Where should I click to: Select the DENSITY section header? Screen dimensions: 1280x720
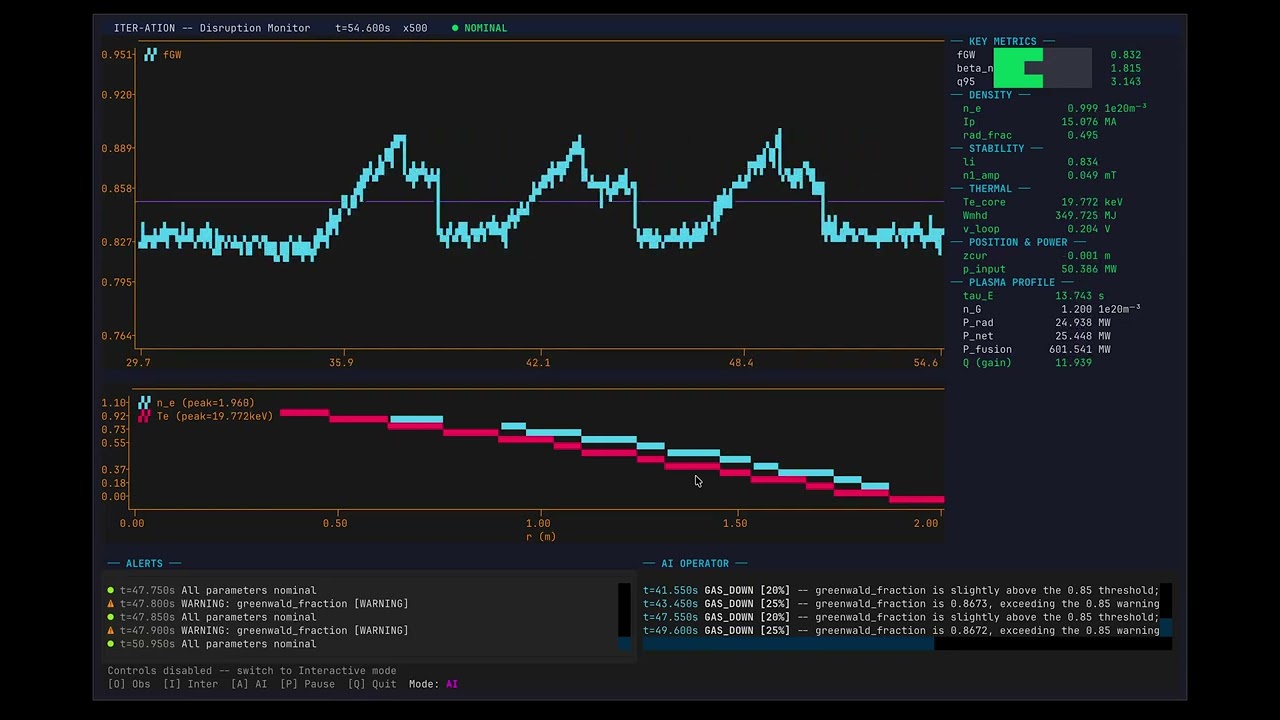pyautogui.click(x=990, y=95)
